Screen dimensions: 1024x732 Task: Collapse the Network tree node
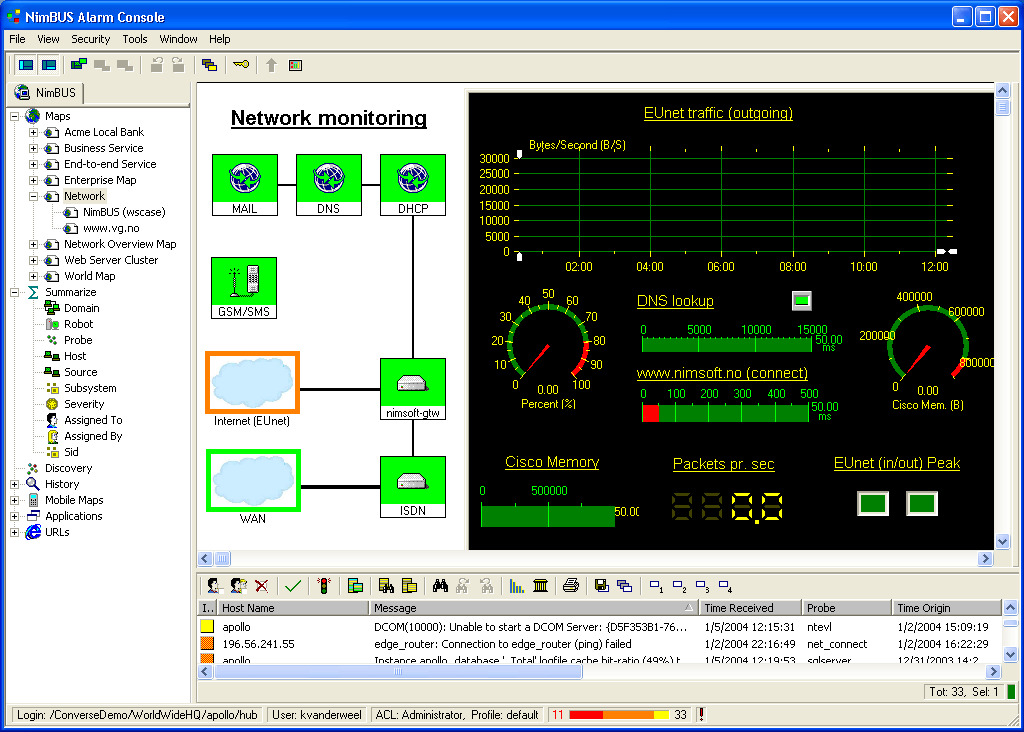[33, 197]
